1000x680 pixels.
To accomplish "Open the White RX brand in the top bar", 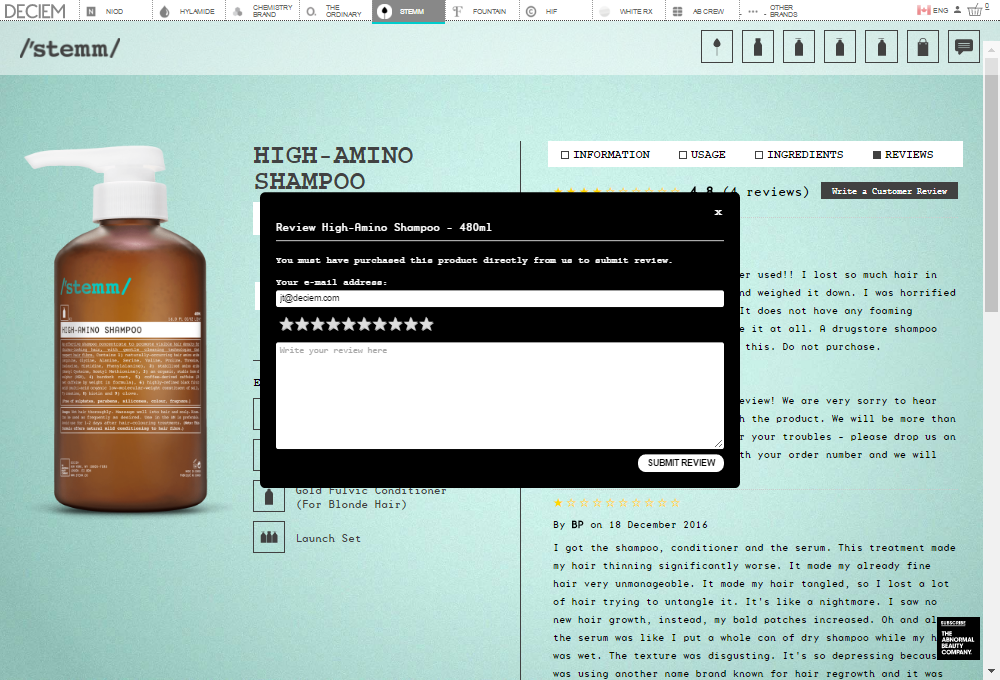I will tap(628, 11).
